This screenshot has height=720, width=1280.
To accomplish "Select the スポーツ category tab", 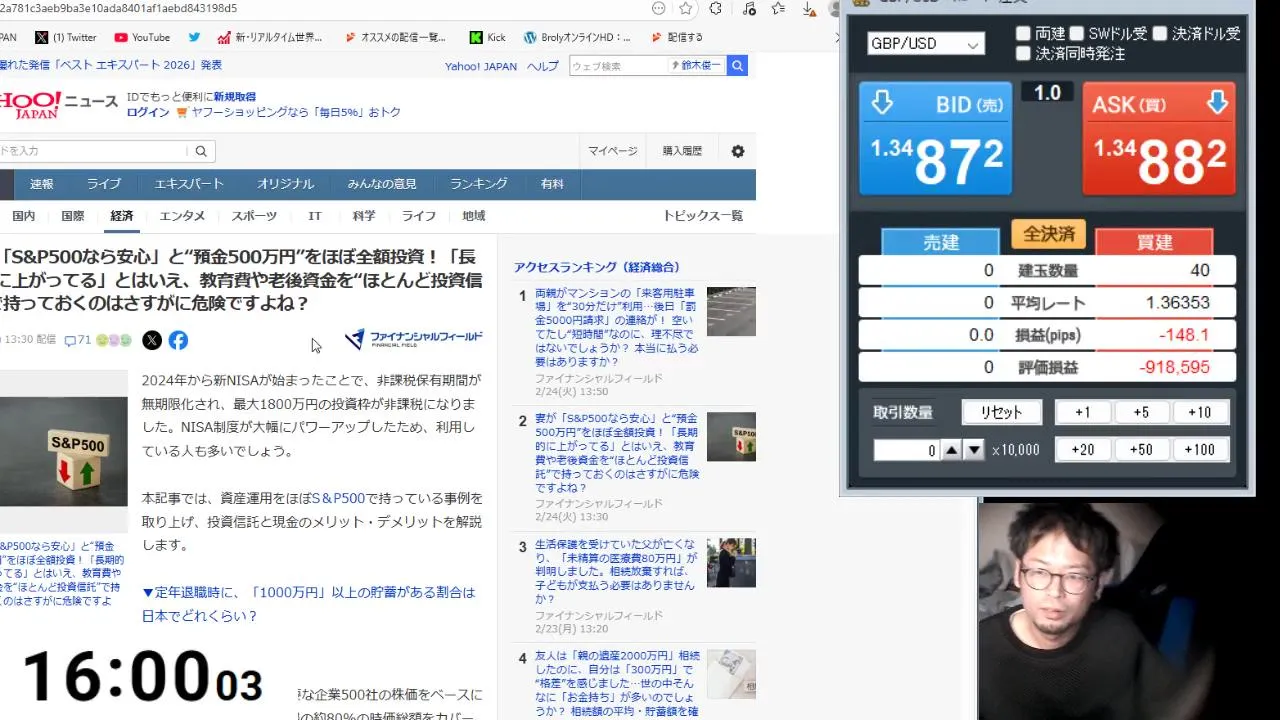I will click(x=254, y=216).
